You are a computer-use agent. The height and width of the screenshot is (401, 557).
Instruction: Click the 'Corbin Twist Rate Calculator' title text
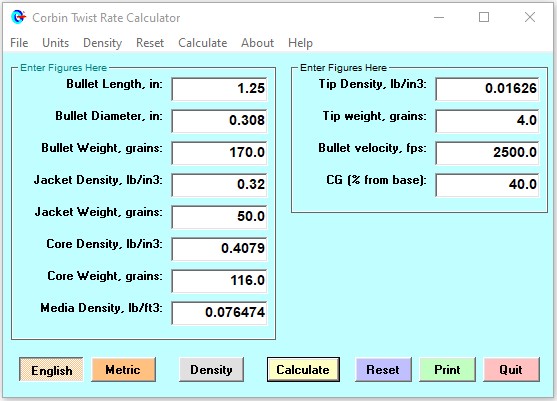(x=106, y=18)
